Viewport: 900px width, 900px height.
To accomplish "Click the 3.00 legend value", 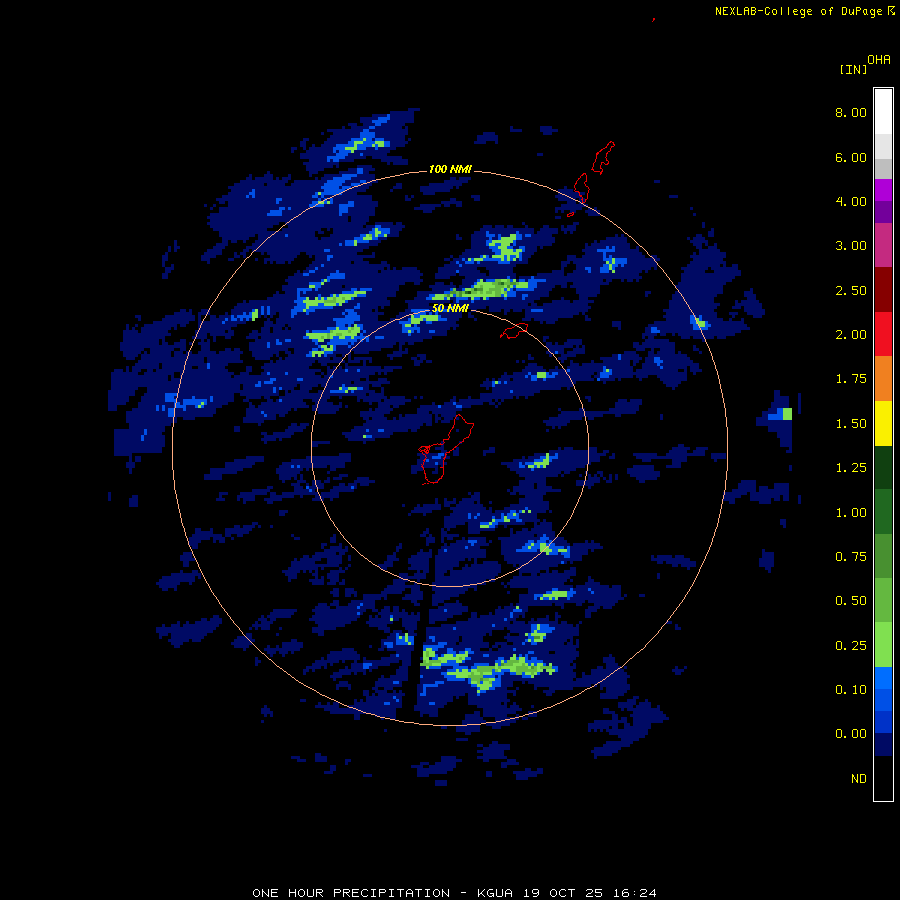I will click(851, 246).
